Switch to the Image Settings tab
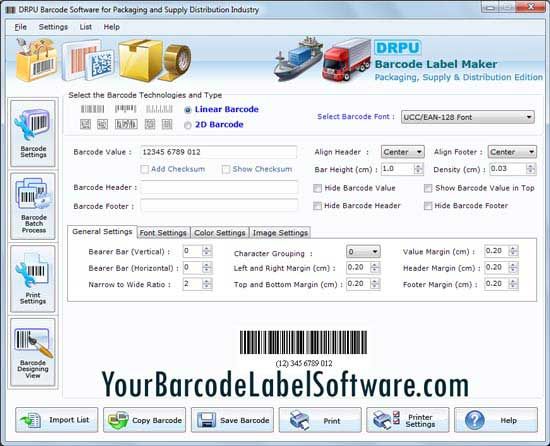 [280, 233]
